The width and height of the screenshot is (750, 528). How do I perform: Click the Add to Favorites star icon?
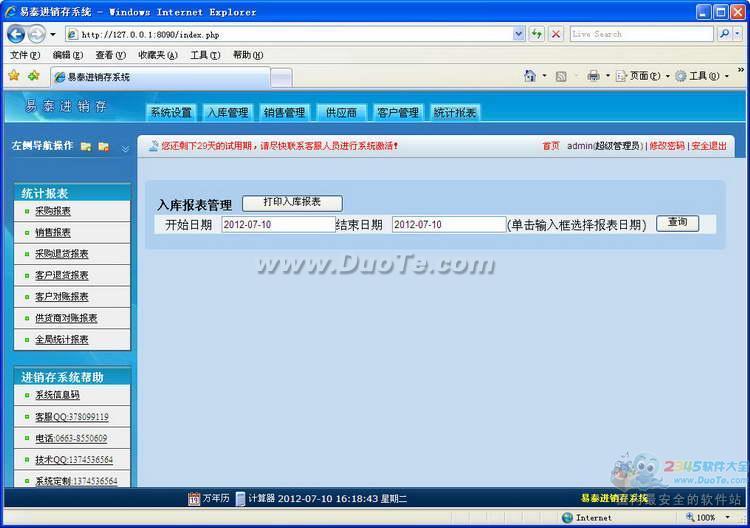tap(33, 76)
